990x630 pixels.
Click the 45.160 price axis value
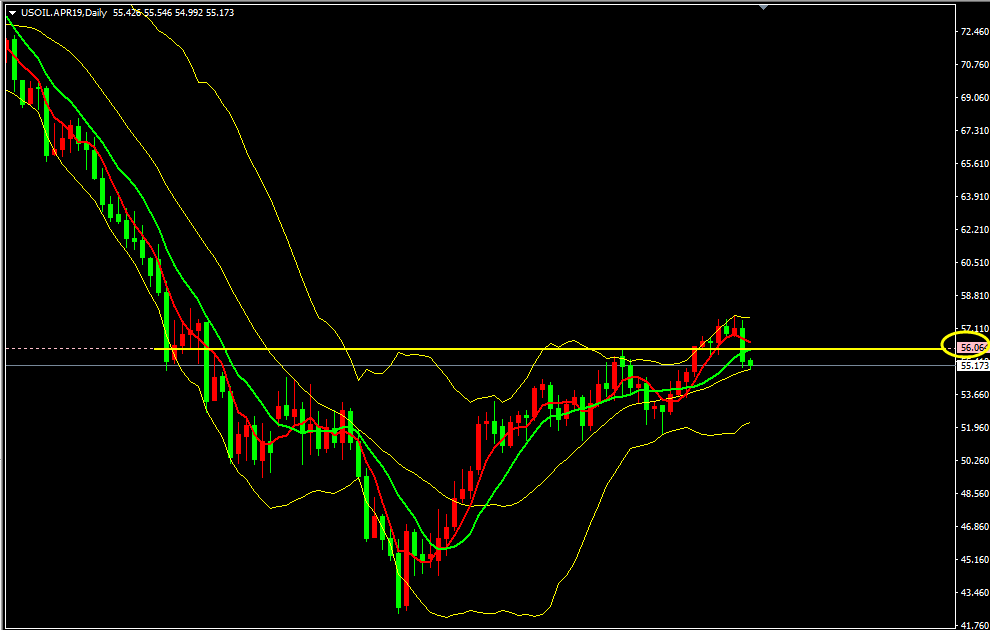click(974, 559)
